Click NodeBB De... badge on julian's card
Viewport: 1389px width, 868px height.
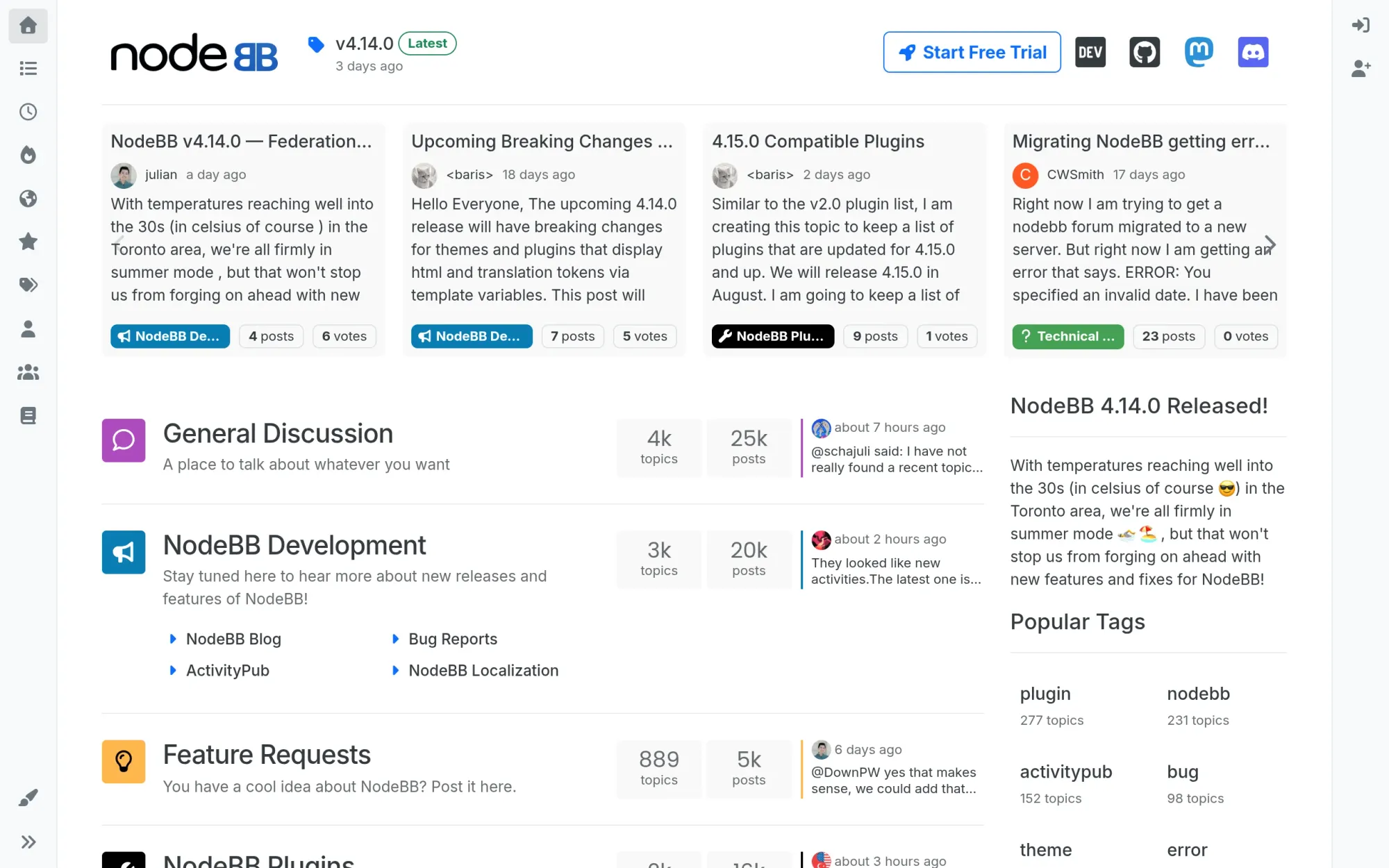170,336
